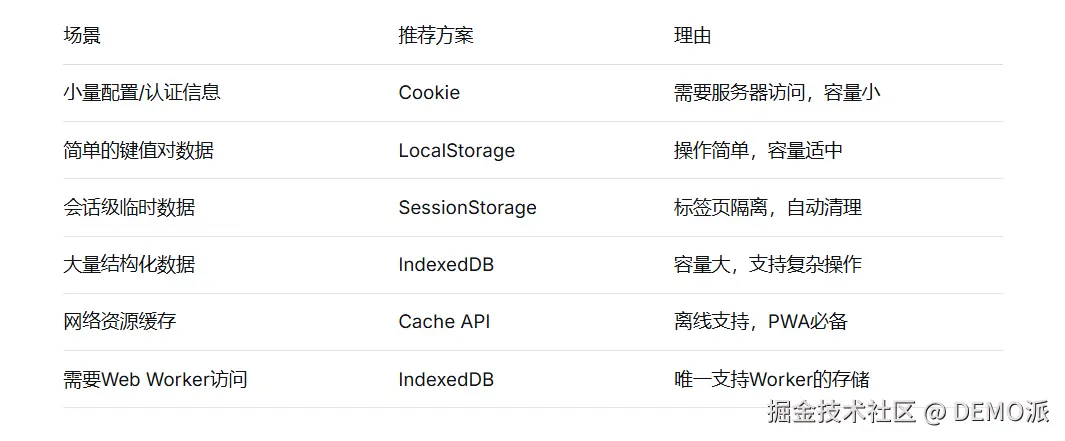Select the 会话级临时数据 cell

click(129, 208)
